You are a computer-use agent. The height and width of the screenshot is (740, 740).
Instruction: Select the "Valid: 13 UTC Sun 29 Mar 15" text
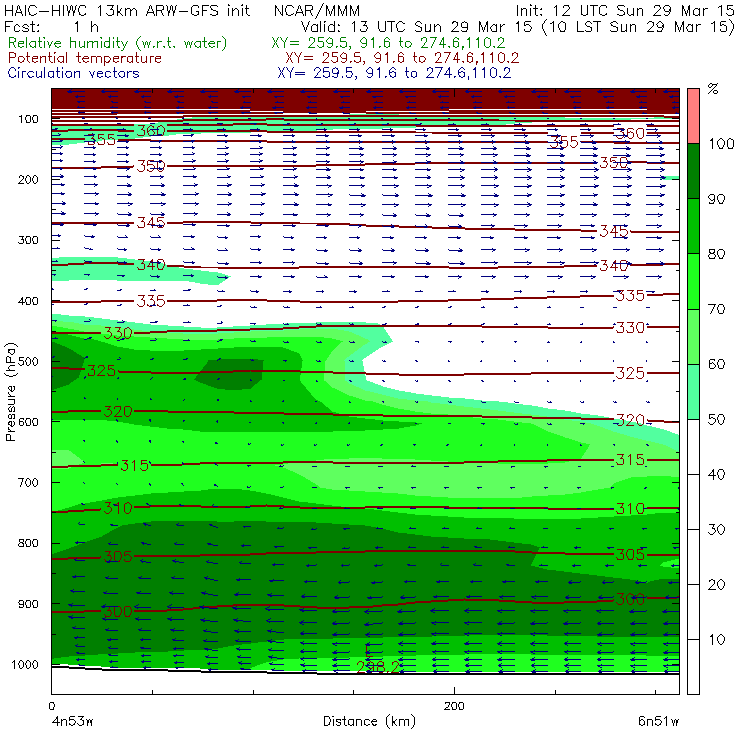(416, 26)
